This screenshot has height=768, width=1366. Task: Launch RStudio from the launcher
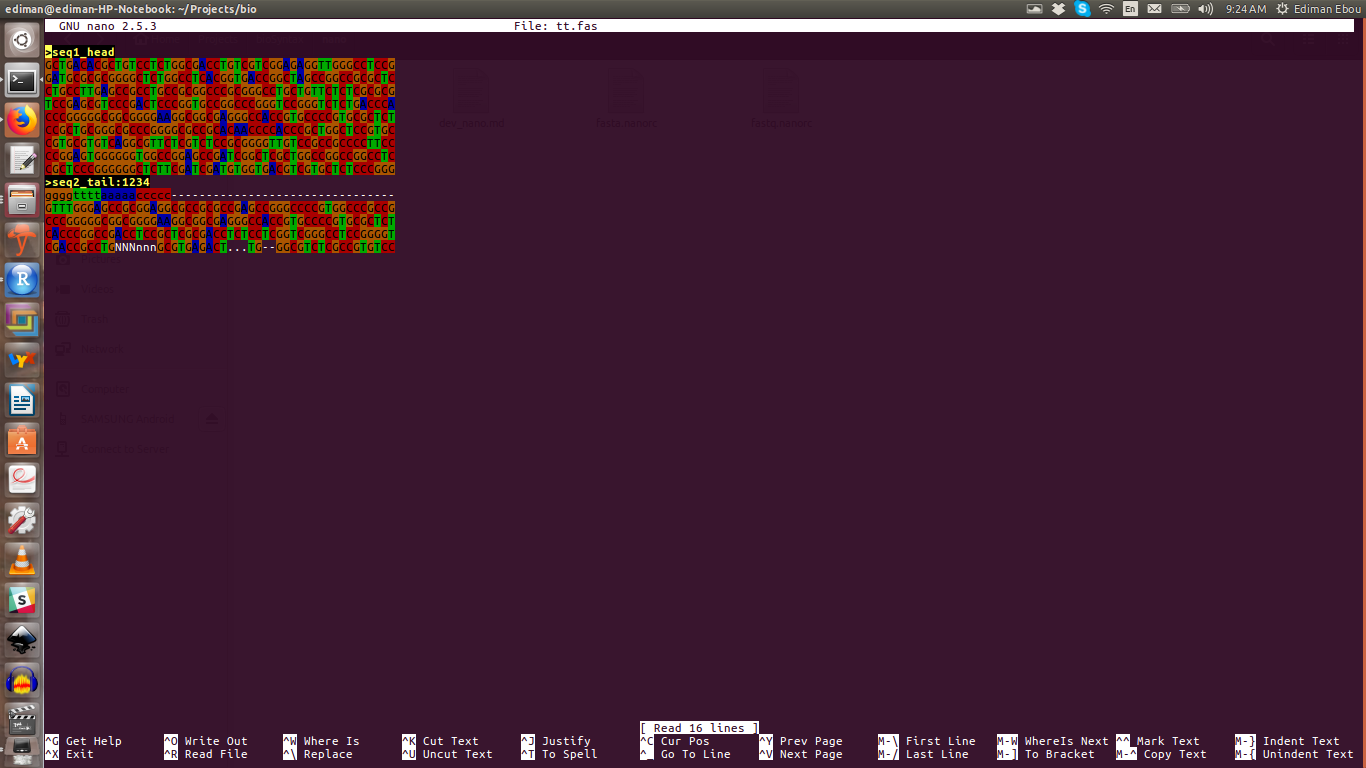(22, 280)
